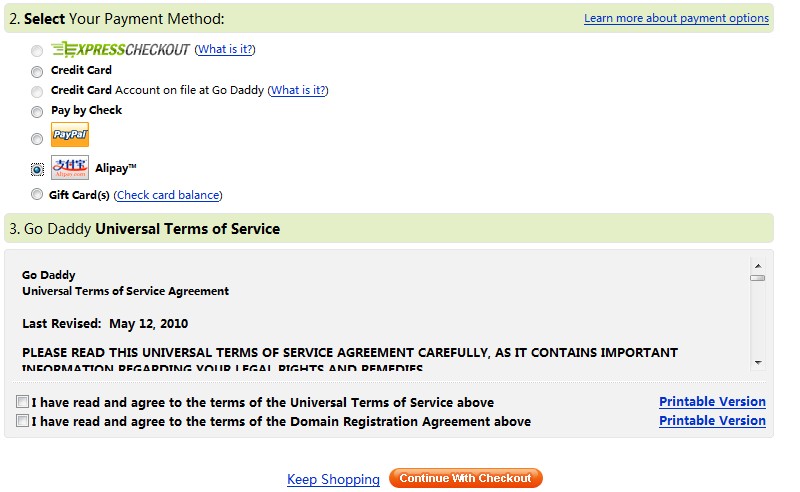The width and height of the screenshot is (800, 492).
Task: Select the Credit Card radio option
Action: 37,71
